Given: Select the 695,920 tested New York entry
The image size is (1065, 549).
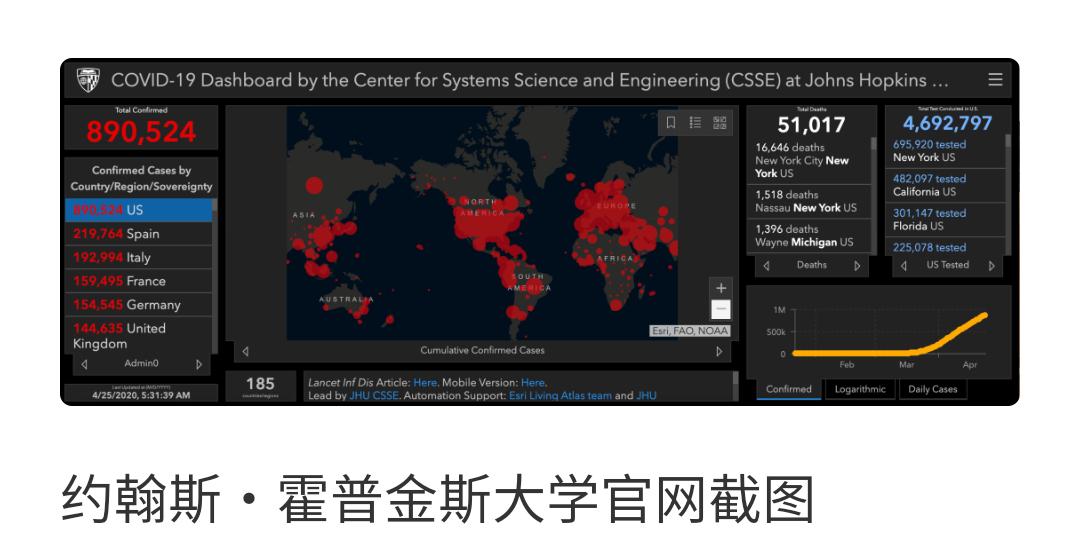Looking at the screenshot, I should point(946,151).
